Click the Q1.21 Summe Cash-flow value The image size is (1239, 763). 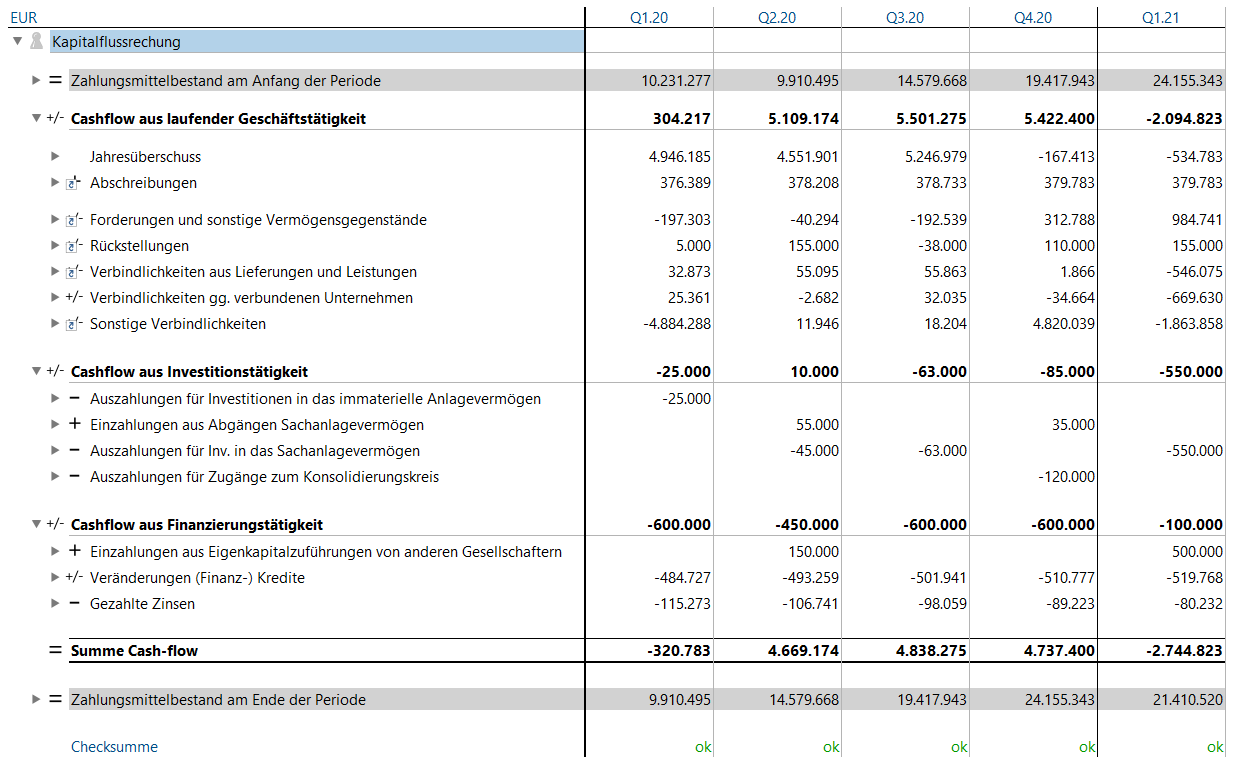click(1184, 651)
